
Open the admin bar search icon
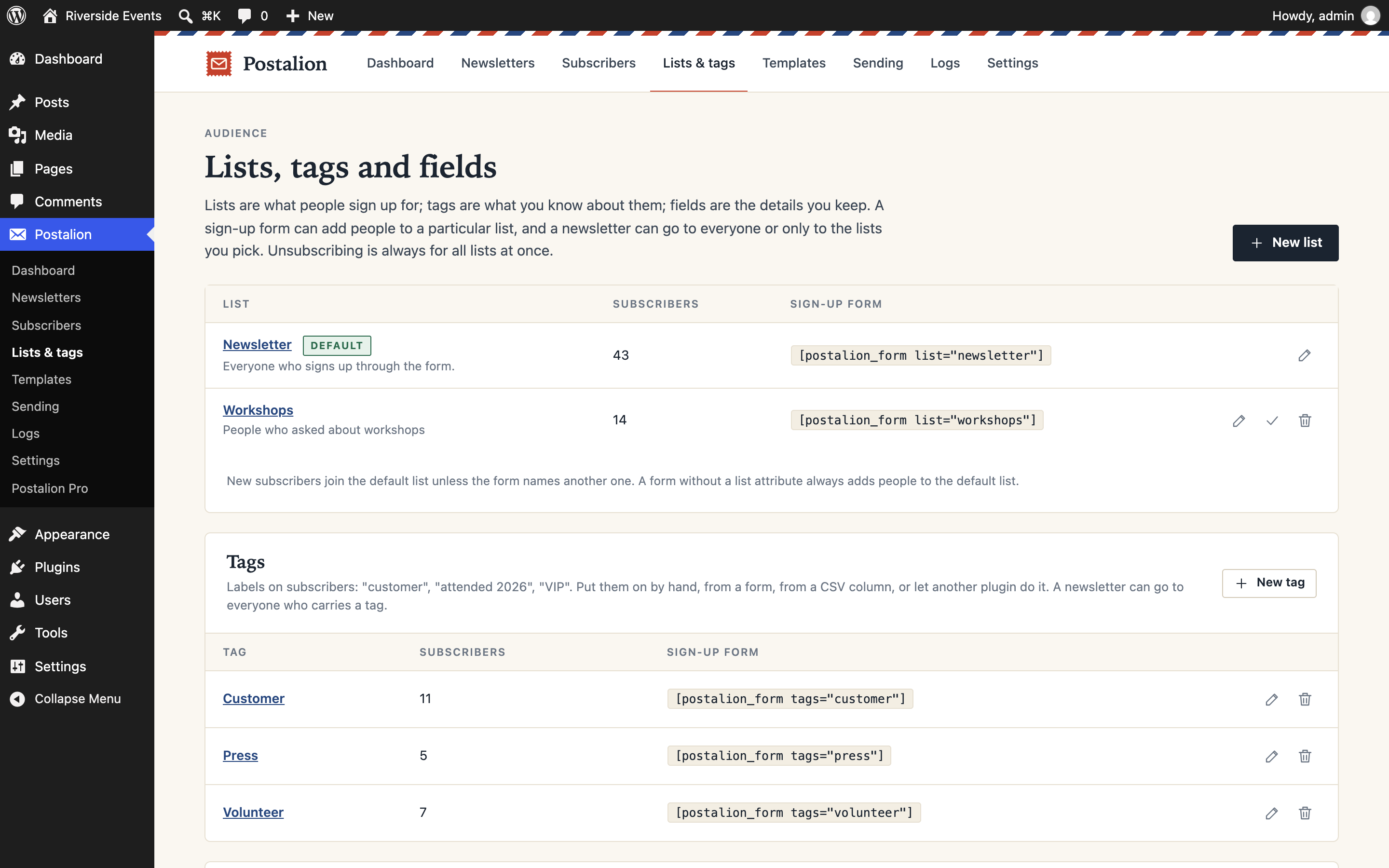point(185,15)
